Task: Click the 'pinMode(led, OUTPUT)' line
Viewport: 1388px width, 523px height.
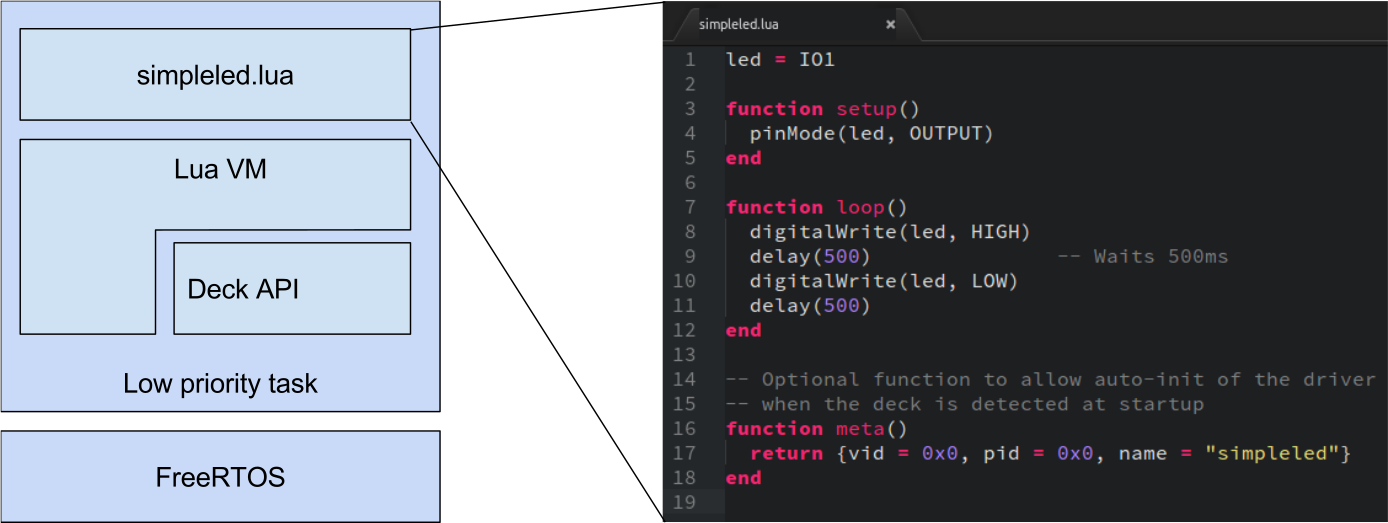Action: tap(871, 134)
